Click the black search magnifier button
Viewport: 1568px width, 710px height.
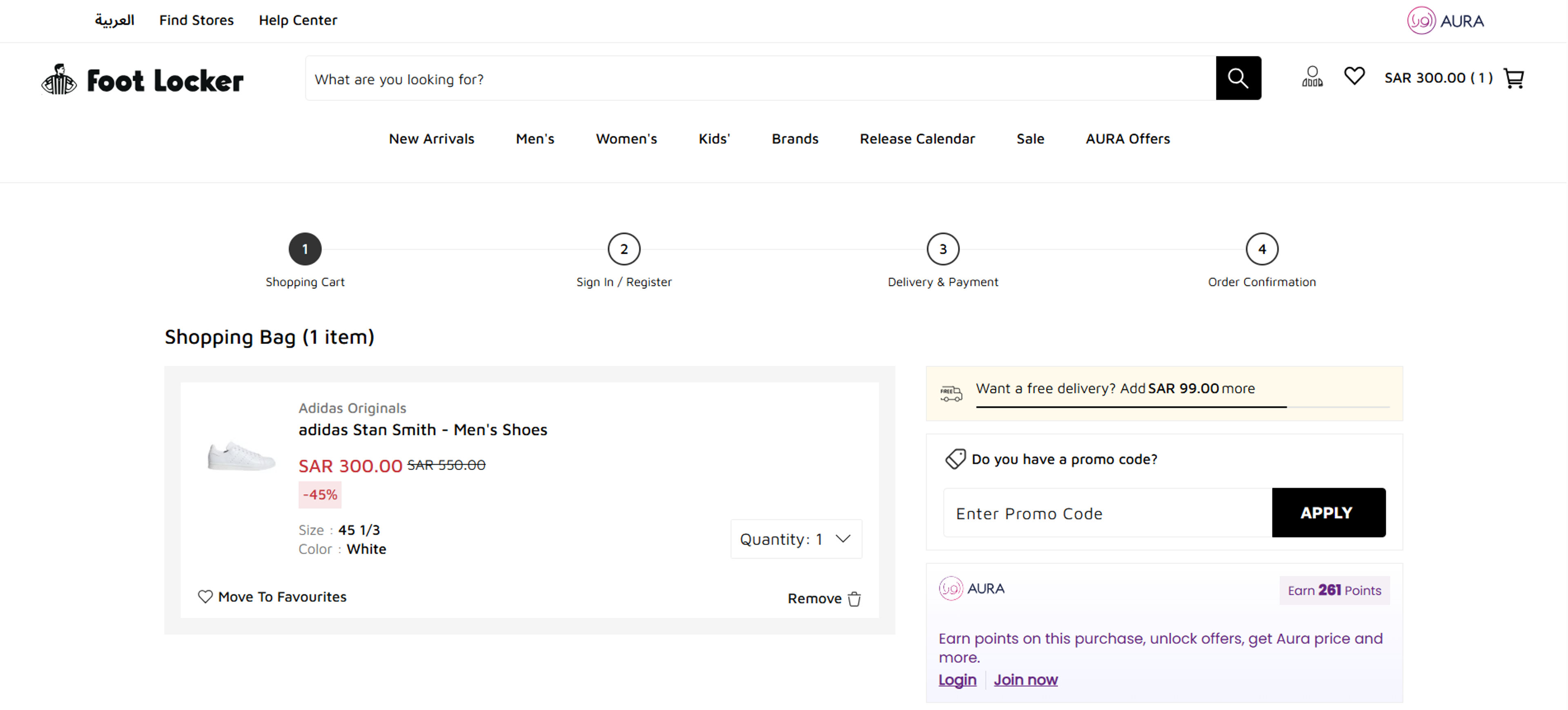click(1238, 78)
